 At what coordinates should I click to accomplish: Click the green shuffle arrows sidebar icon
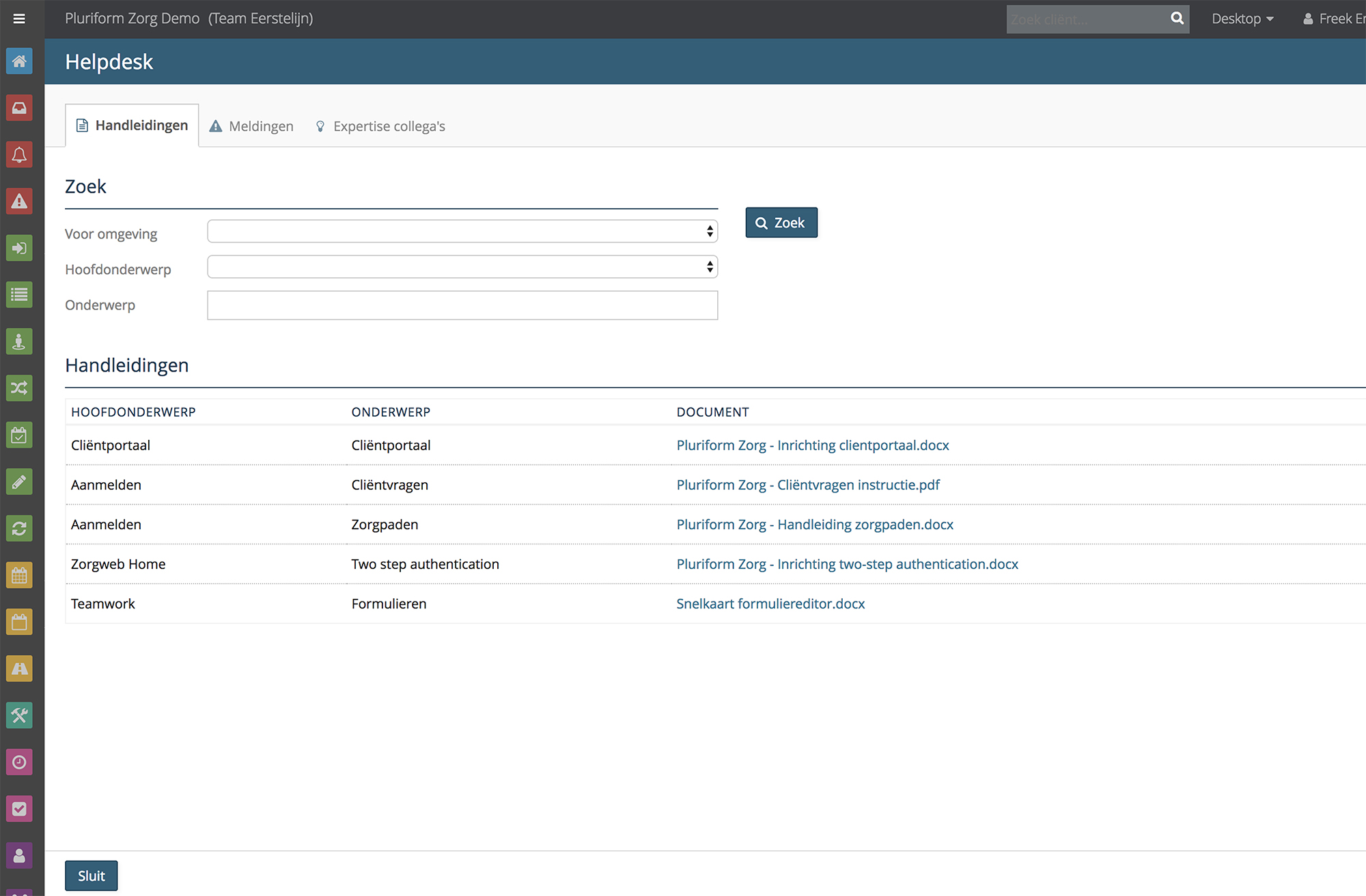19,388
